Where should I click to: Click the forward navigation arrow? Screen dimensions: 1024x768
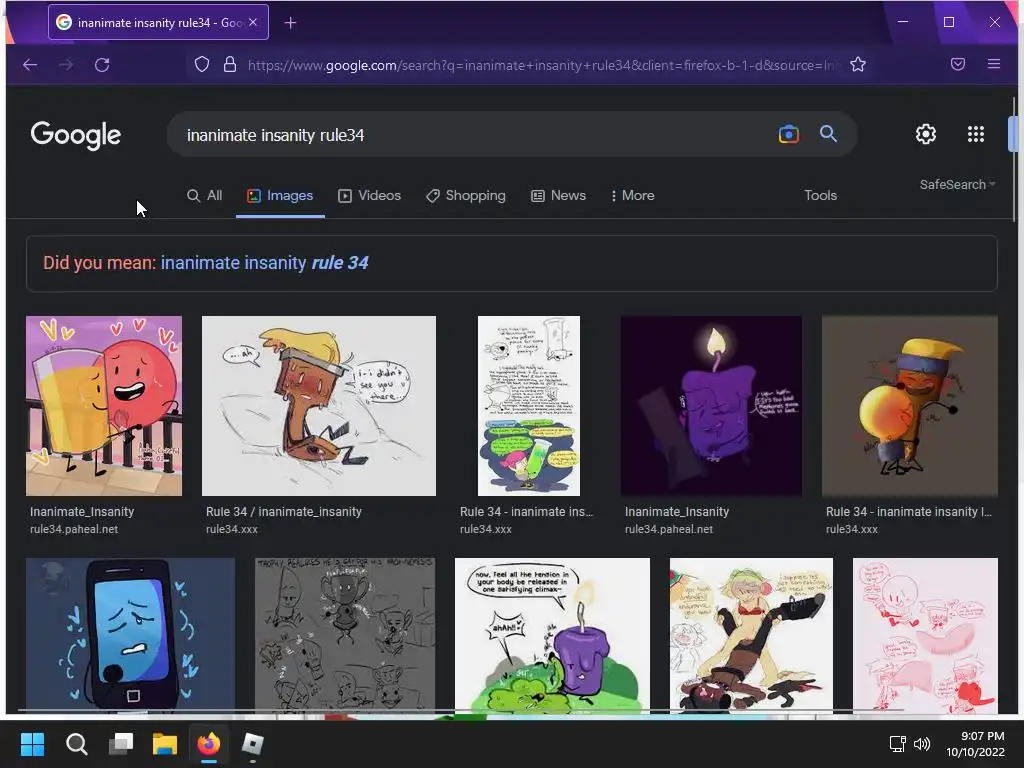(x=66, y=65)
